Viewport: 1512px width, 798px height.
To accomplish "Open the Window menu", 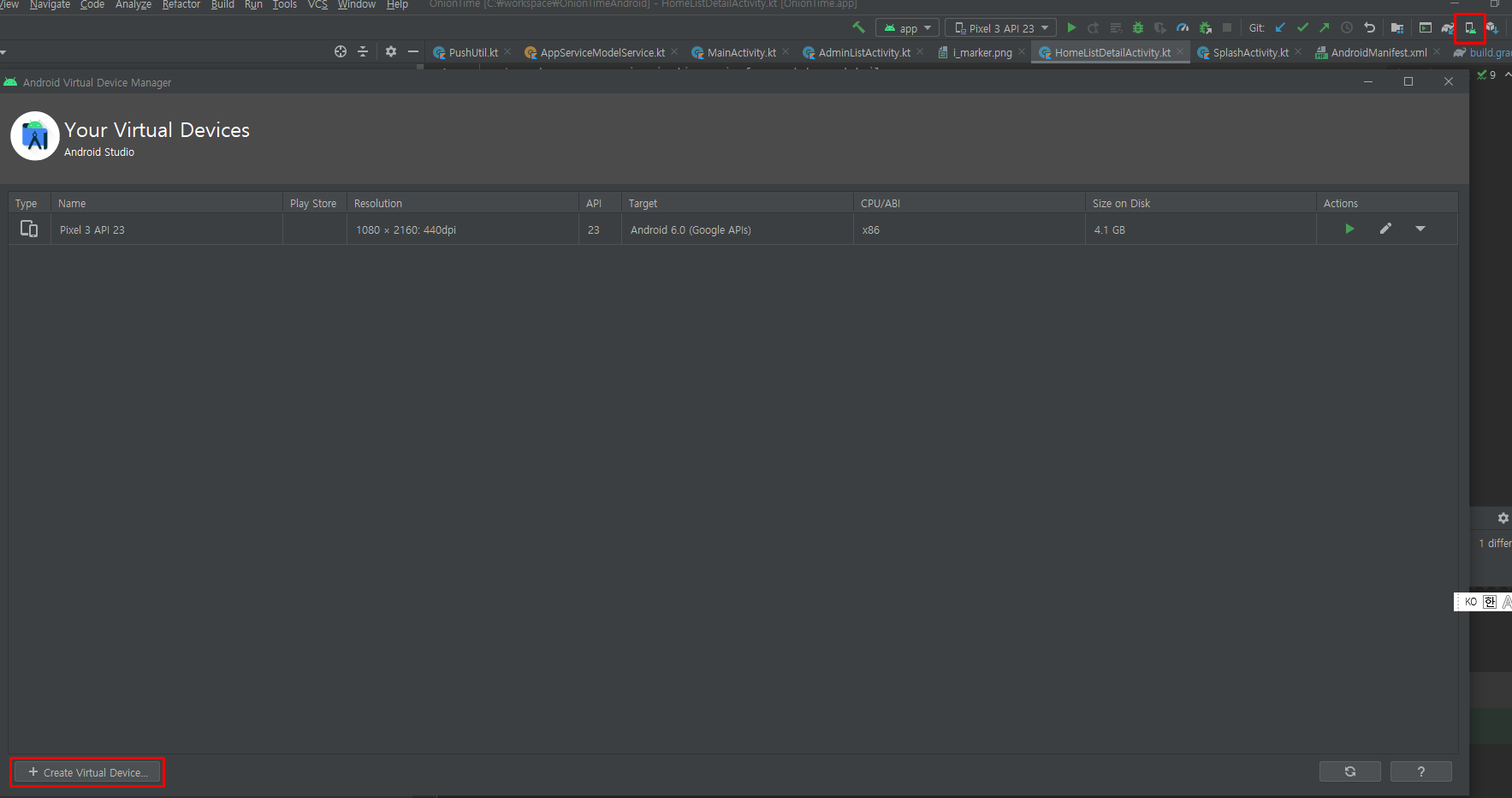I will [x=357, y=5].
